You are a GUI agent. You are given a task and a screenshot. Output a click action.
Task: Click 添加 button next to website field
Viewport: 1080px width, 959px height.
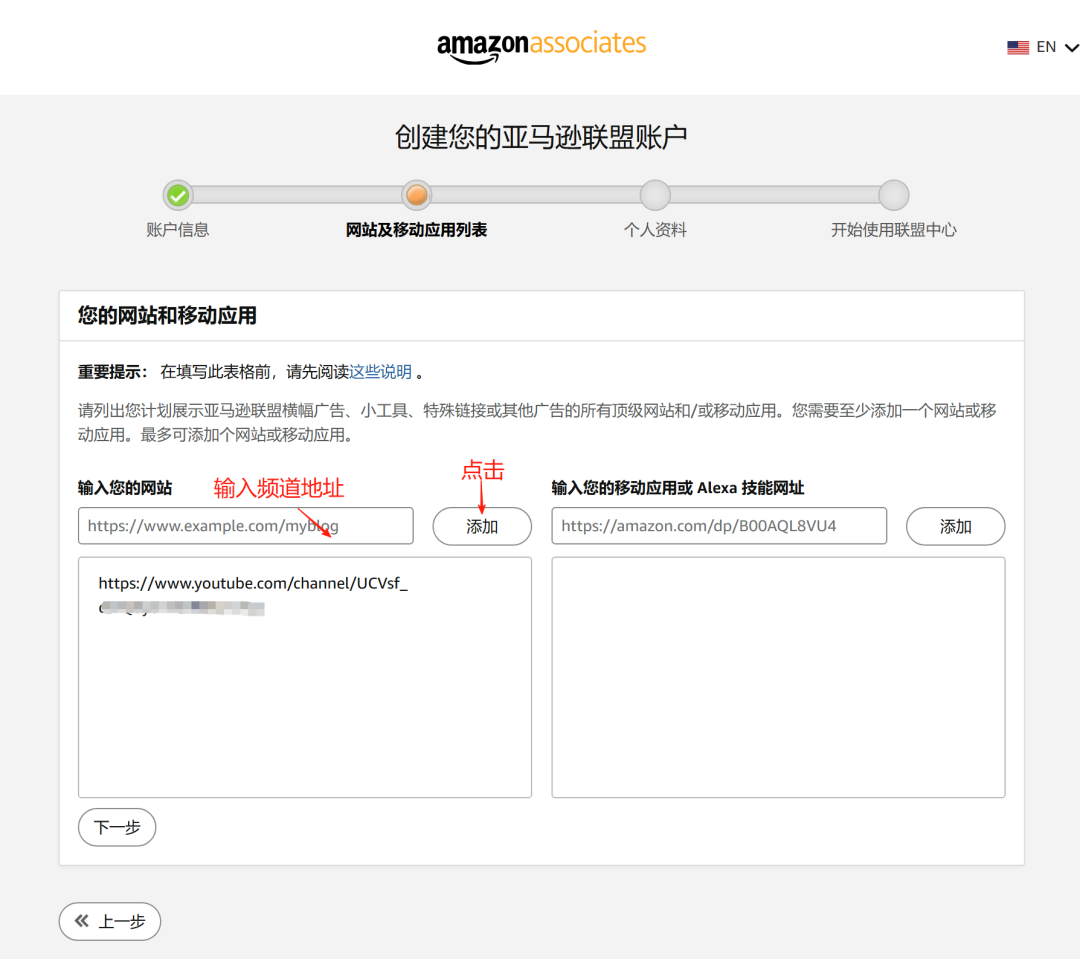482,526
